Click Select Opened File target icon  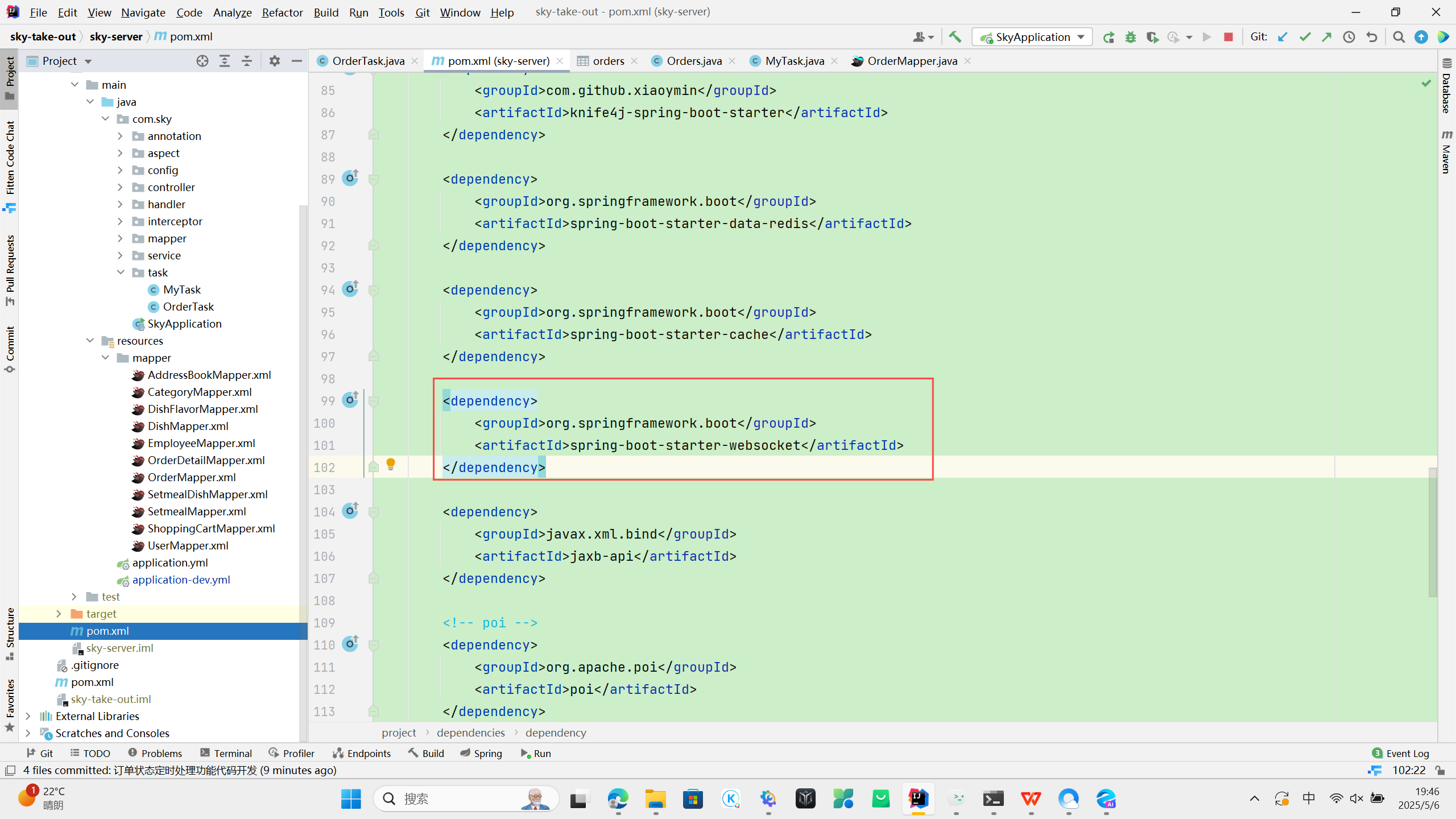pos(202,61)
